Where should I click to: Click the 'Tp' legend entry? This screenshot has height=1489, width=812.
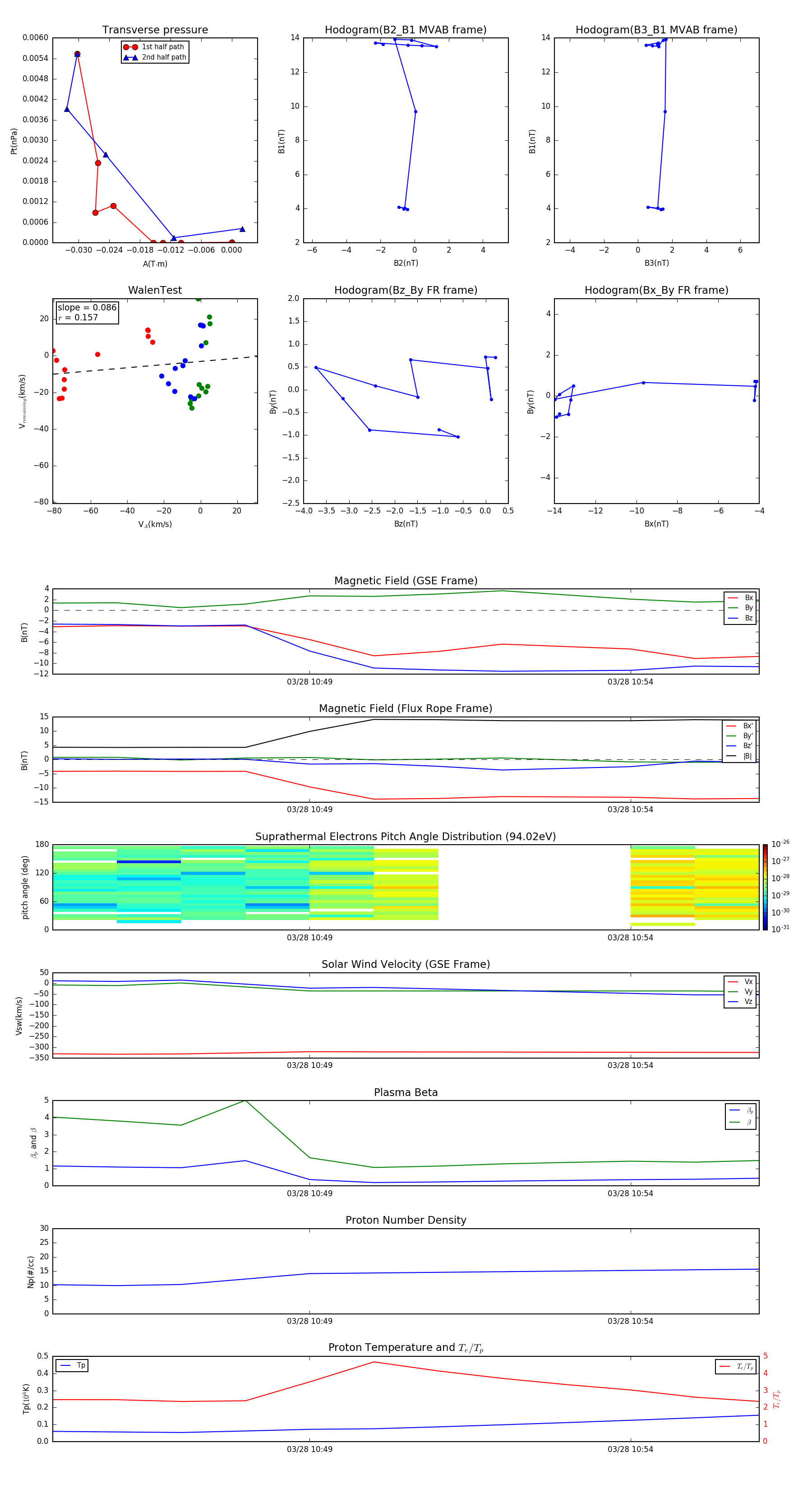coord(72,1366)
